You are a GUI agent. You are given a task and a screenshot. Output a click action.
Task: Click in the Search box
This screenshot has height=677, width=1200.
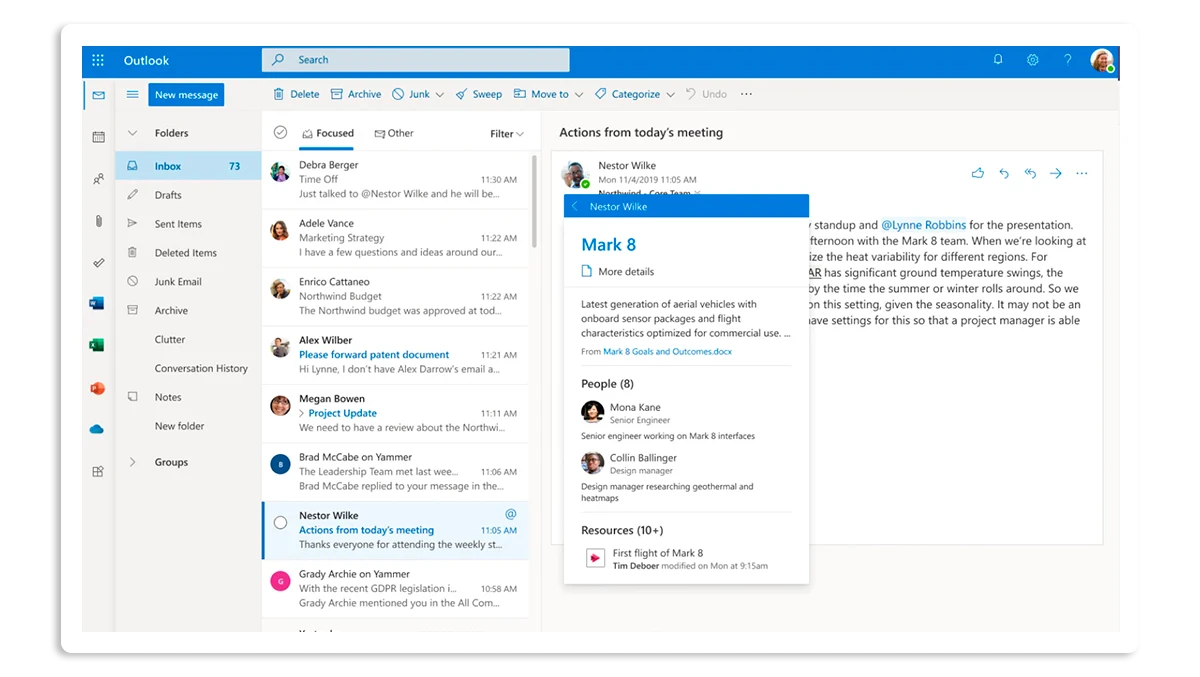point(416,60)
